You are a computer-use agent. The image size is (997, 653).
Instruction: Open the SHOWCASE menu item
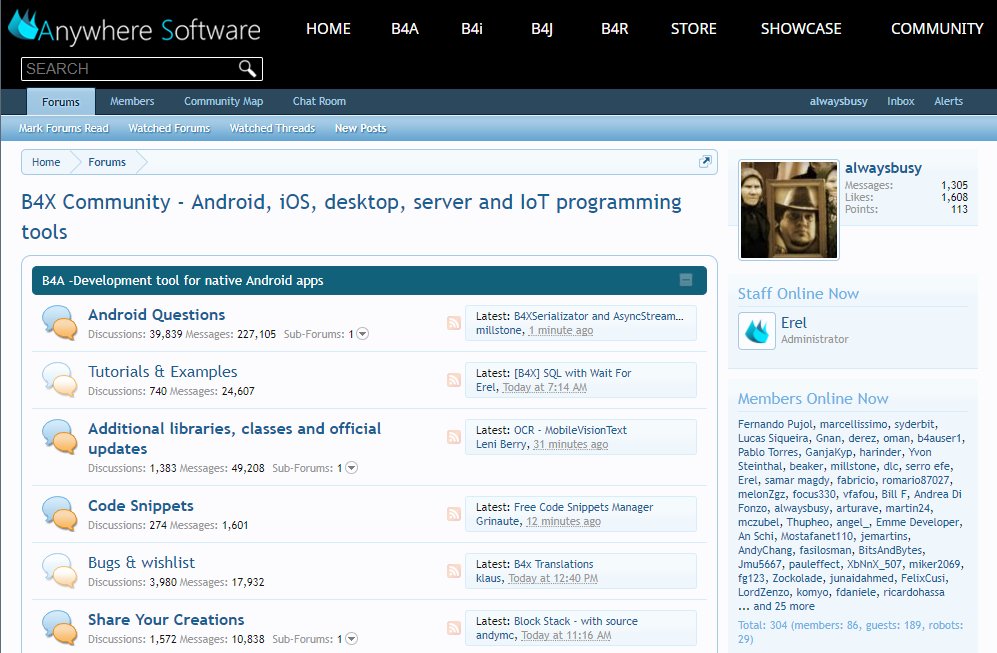[x=801, y=29]
